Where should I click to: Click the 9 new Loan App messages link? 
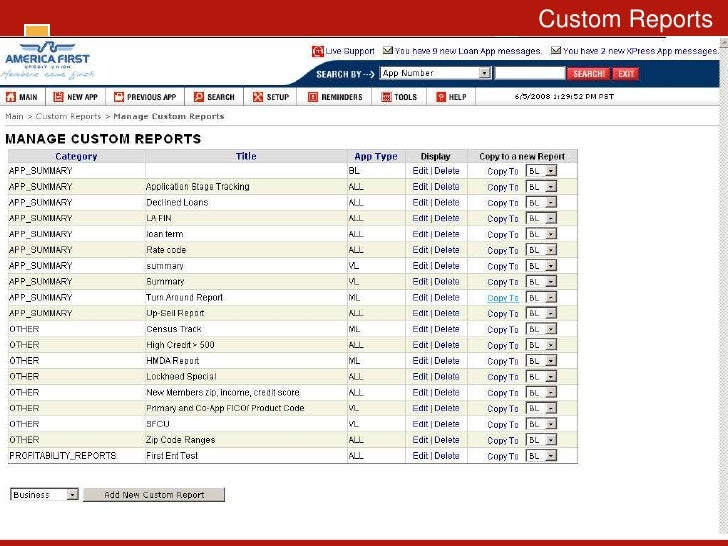(x=468, y=51)
